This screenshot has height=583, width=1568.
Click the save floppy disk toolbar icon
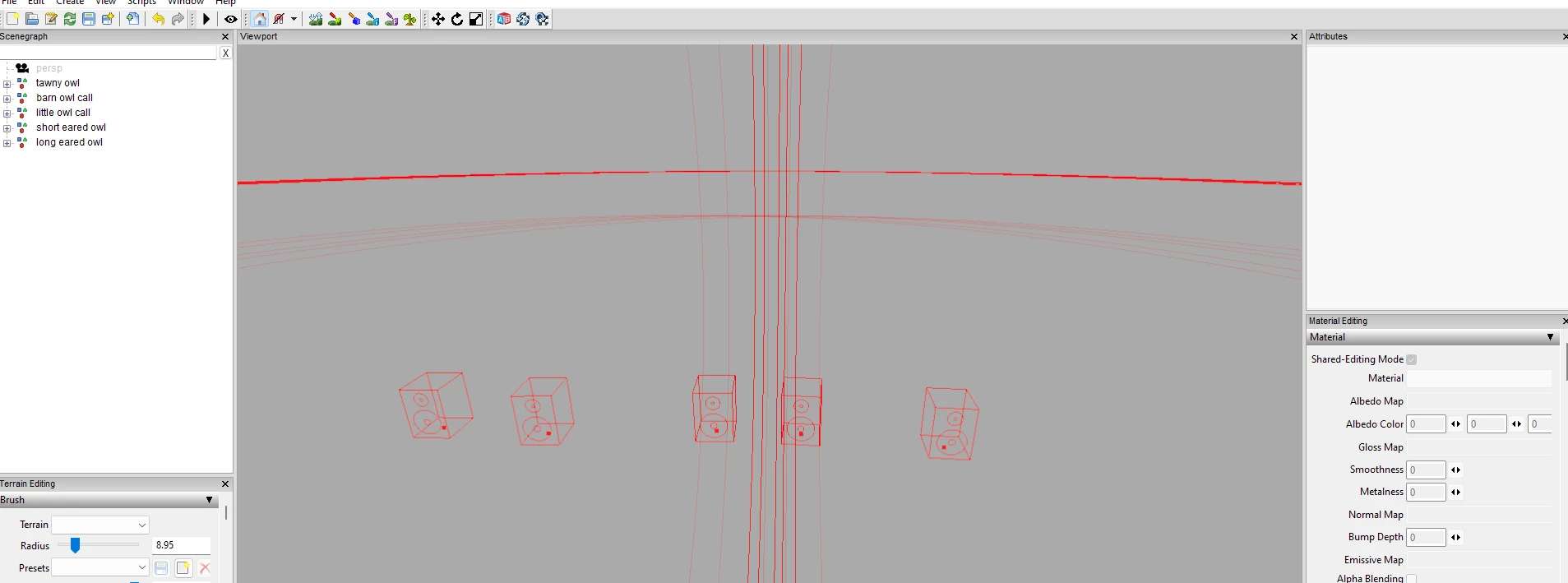(x=89, y=19)
